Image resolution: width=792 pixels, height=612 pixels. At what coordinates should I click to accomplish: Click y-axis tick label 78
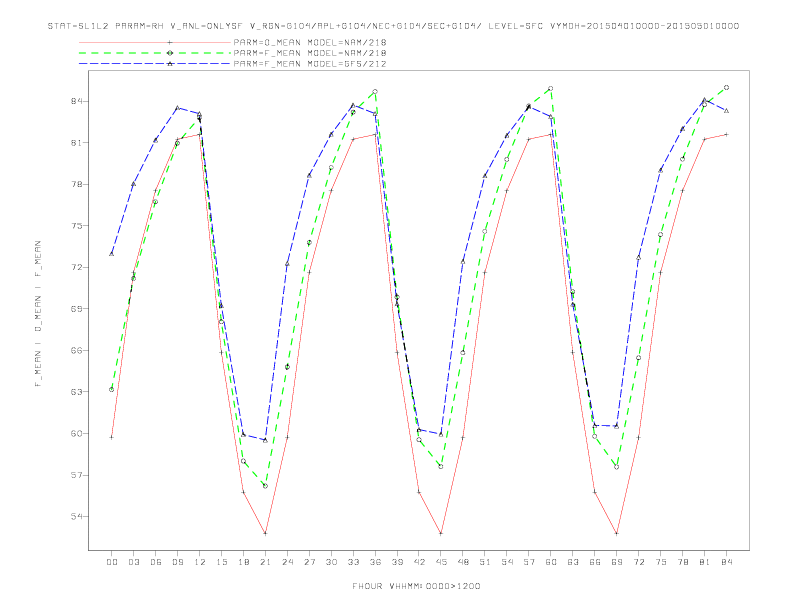(x=76, y=184)
